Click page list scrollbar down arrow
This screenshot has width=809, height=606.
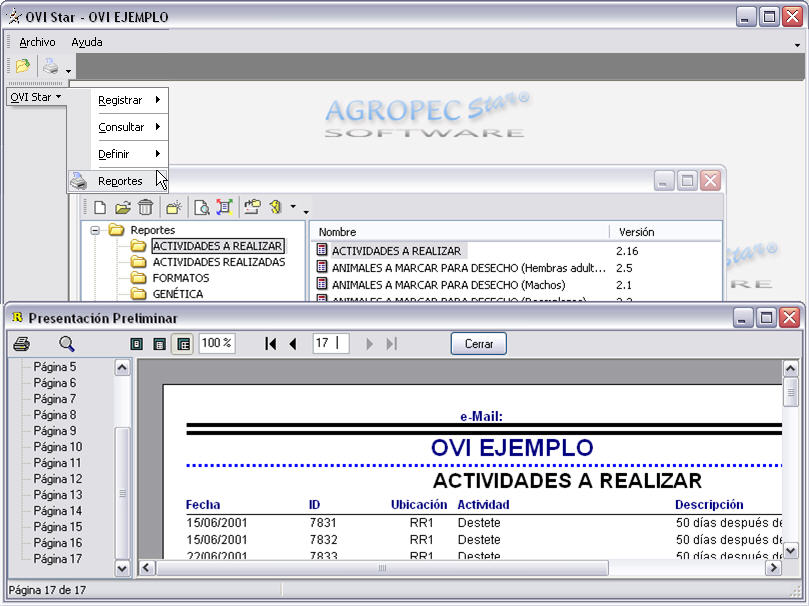[122, 568]
